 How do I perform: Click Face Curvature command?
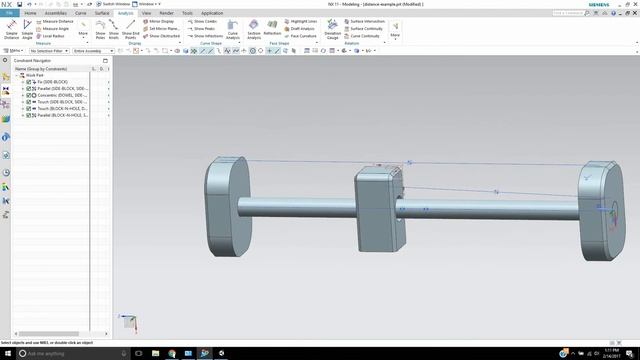(x=300, y=36)
